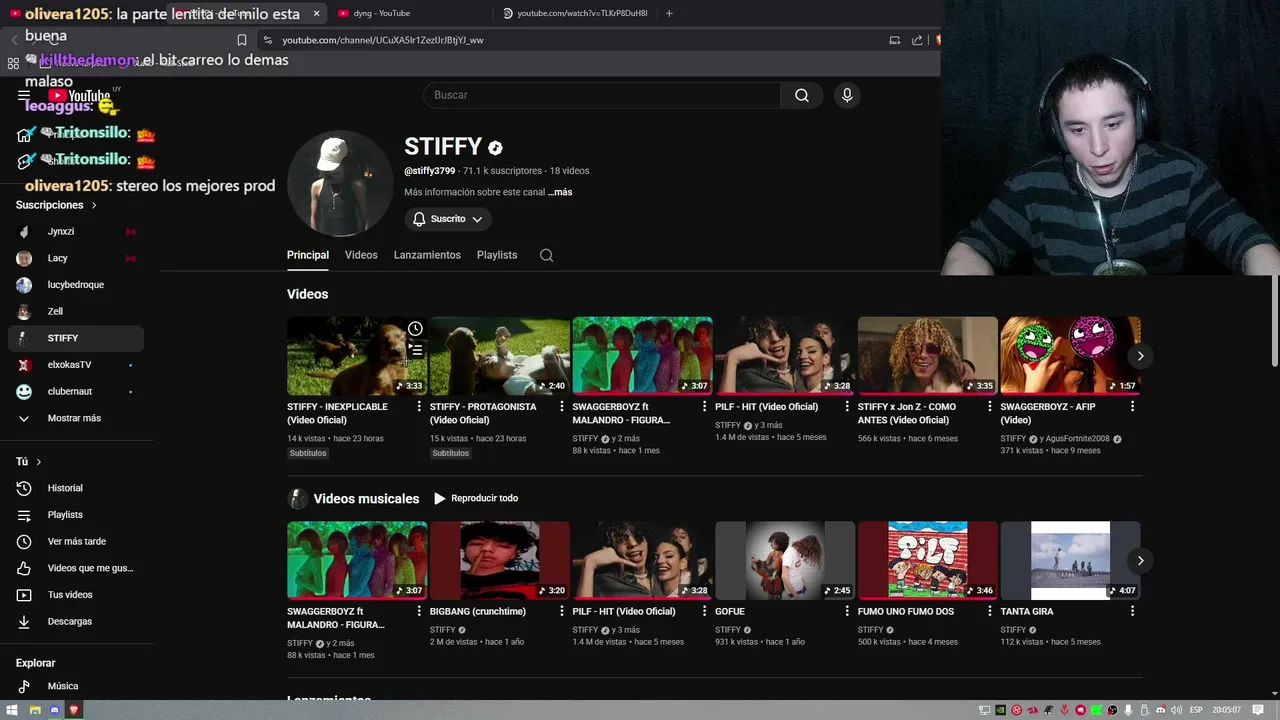Open Ver más tarde in sidebar
The image size is (1280, 720).
(x=76, y=542)
